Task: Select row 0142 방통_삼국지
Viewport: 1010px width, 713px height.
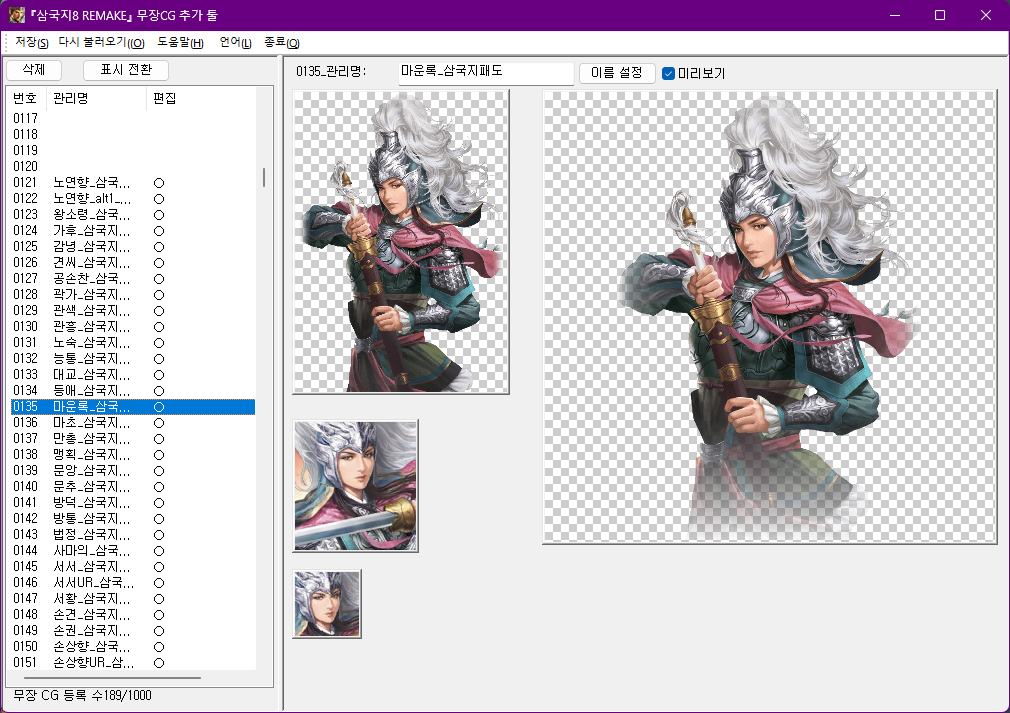Action: click(x=133, y=518)
